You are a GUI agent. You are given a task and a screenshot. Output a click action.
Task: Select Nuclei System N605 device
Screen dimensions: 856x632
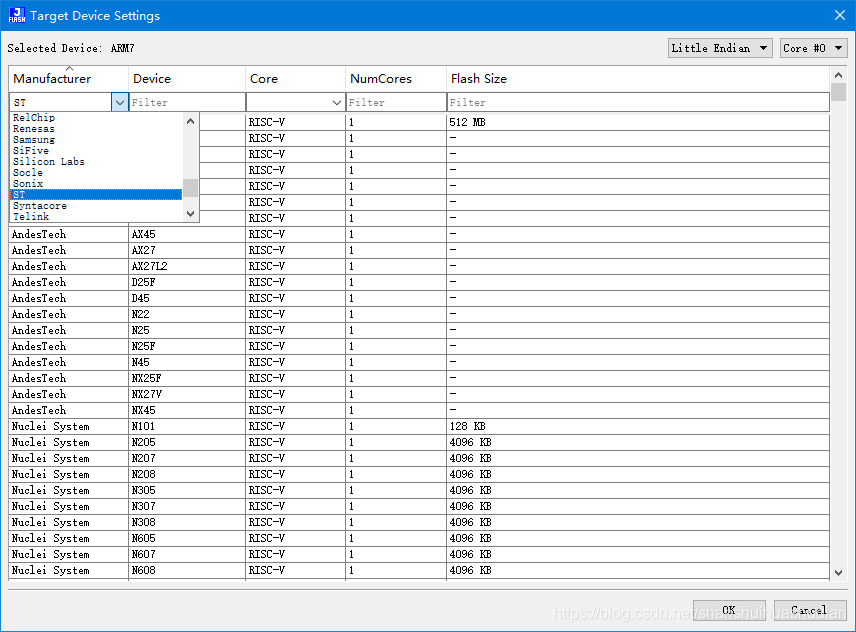pyautogui.click(x=419, y=538)
